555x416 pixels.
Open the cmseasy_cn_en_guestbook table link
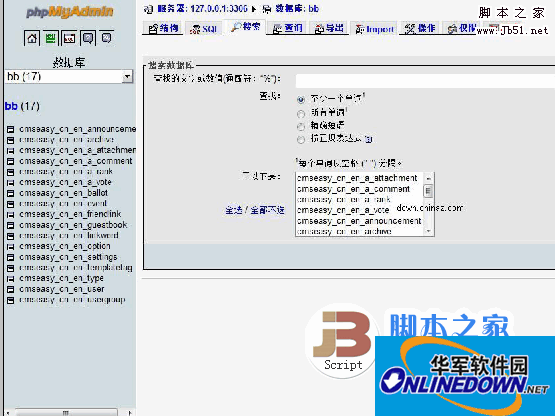point(73,225)
